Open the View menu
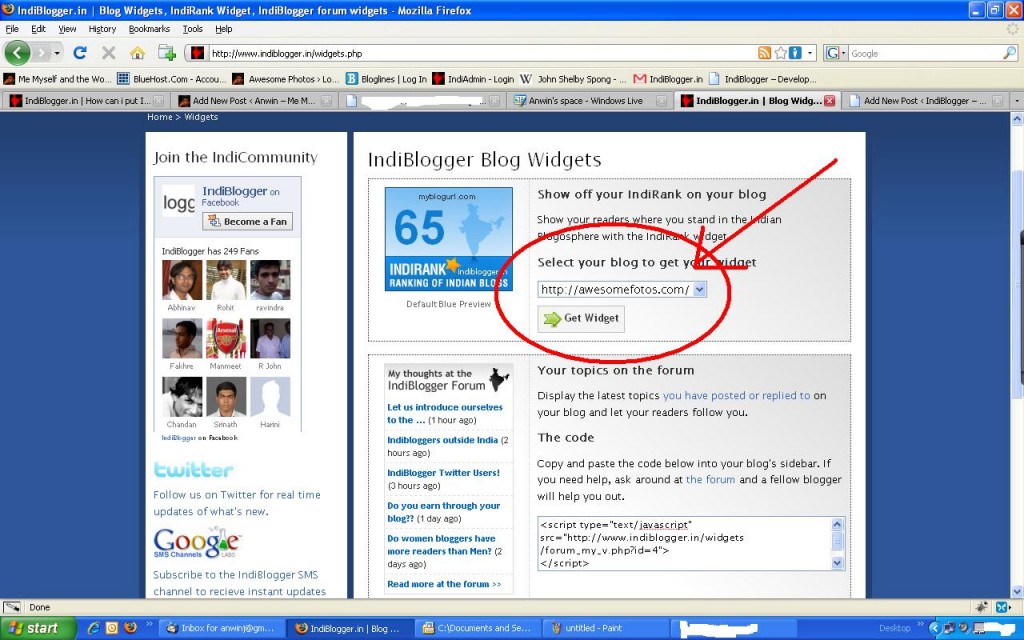Screen dimensions: 1024x640 click(x=67, y=29)
